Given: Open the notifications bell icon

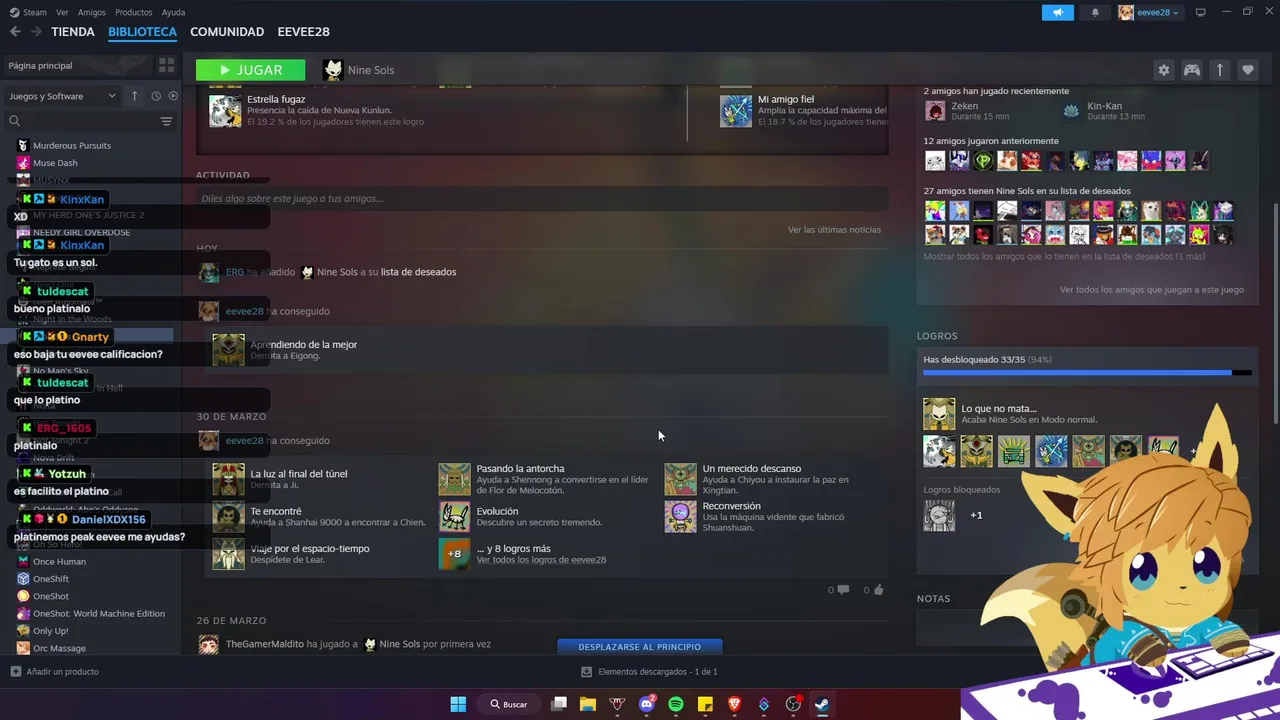Looking at the screenshot, I should 1095,12.
